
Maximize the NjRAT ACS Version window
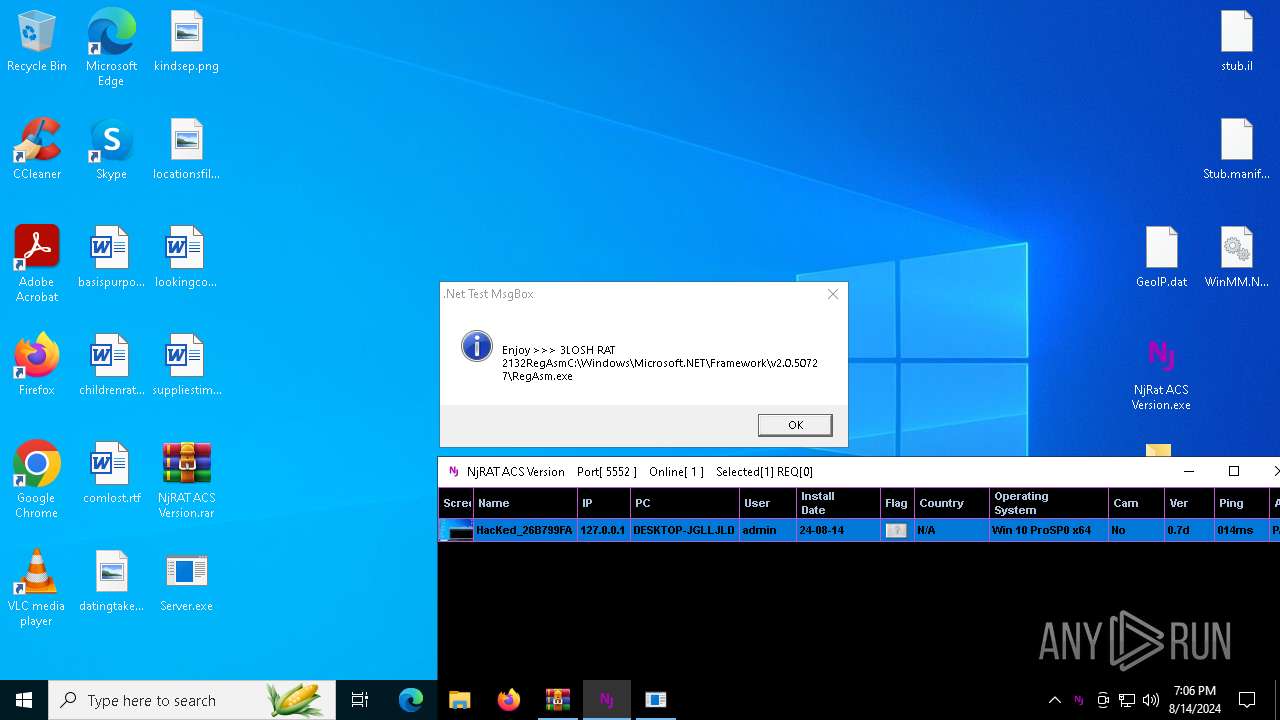click(x=1234, y=471)
